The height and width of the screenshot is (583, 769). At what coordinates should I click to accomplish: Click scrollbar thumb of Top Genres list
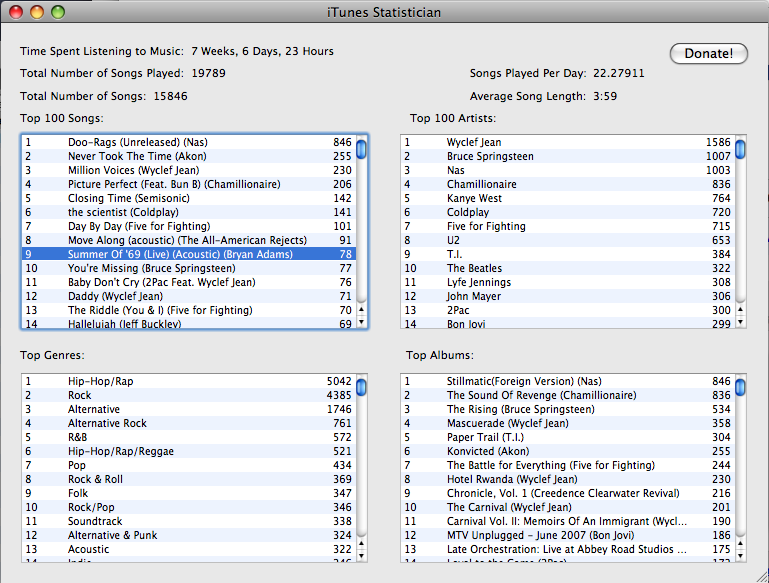tap(361, 387)
